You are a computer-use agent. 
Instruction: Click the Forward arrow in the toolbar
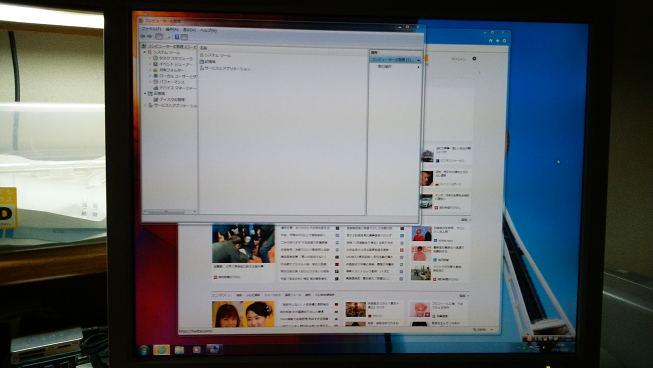pos(150,37)
